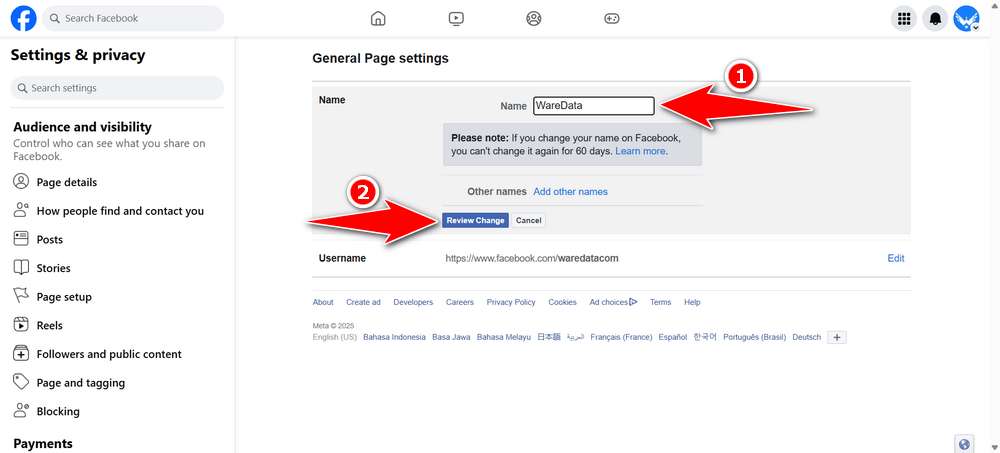1000x453 pixels.
Task: Switch language to Deutsch
Action: coord(807,337)
